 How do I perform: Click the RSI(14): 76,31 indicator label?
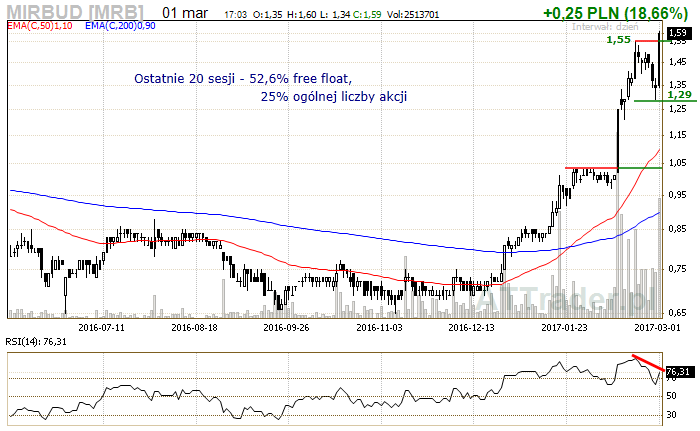tap(36, 342)
